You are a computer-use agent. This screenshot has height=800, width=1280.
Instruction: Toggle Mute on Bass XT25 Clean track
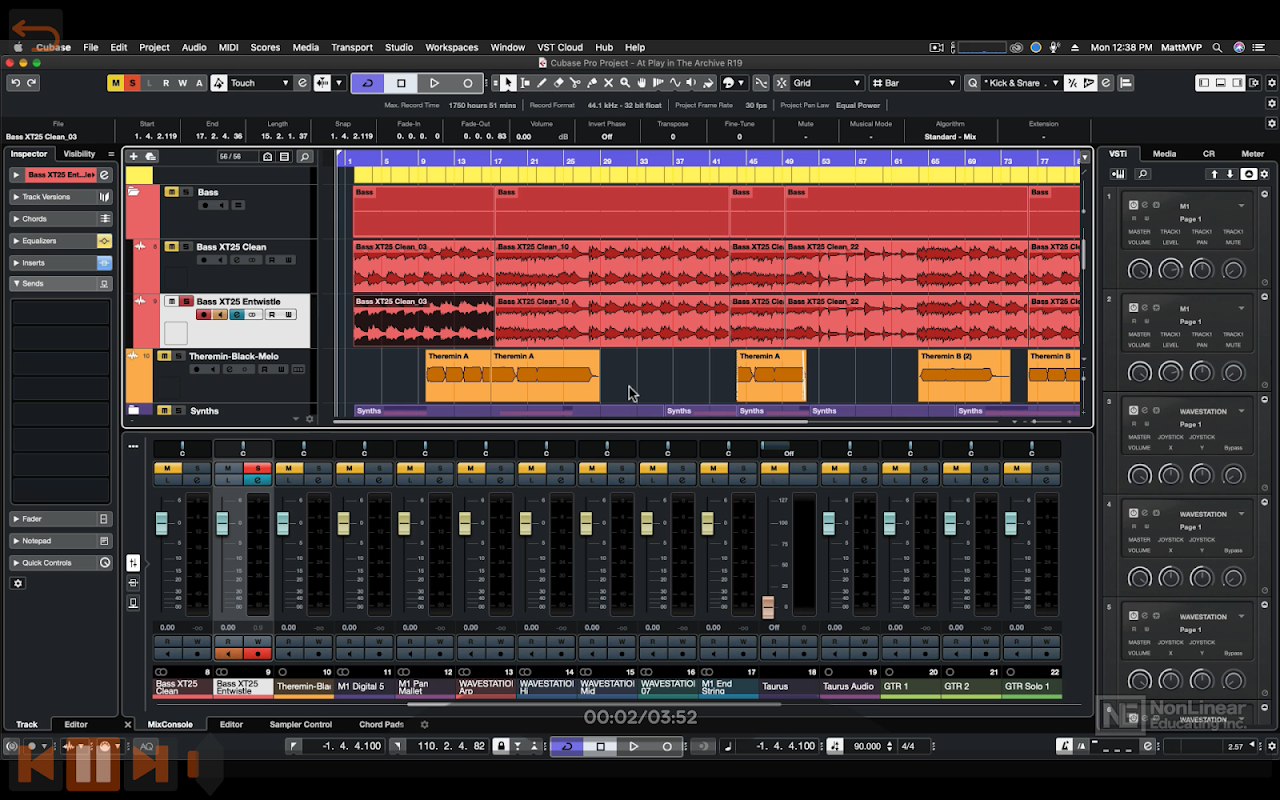[x=171, y=247]
